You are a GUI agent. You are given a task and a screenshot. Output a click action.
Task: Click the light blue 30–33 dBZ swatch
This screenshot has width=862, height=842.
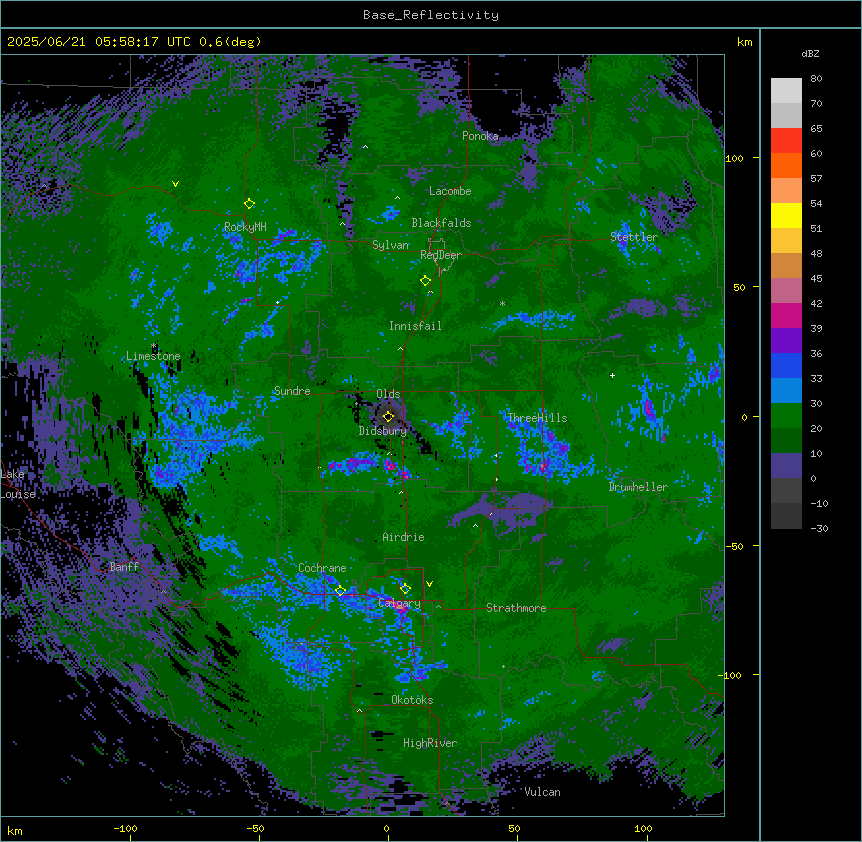click(786, 391)
